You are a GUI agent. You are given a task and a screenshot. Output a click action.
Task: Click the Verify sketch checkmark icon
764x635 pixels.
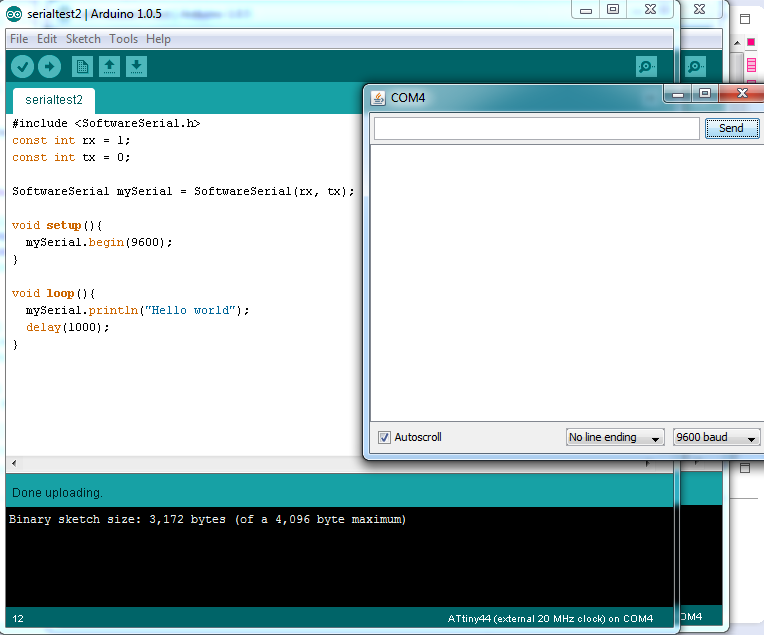[x=22, y=67]
